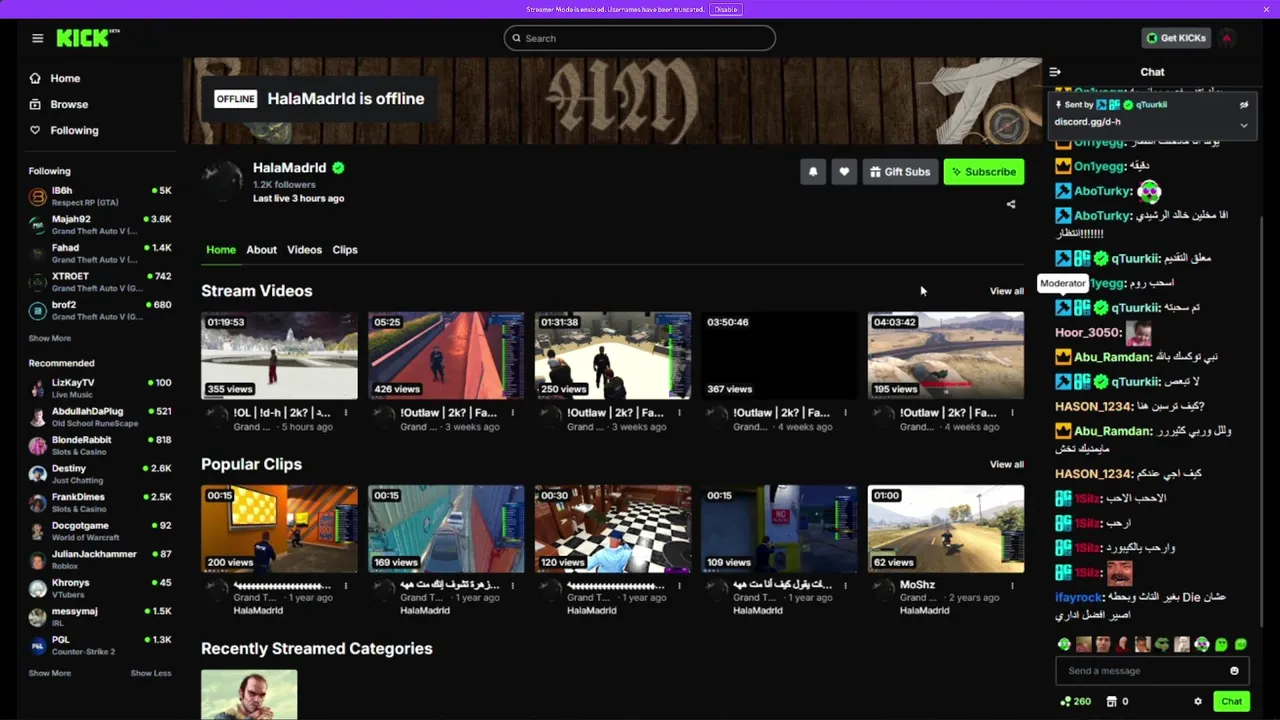This screenshot has height=720, width=1280.
Task: Open options menu for 195 views video
Action: coord(1013,413)
